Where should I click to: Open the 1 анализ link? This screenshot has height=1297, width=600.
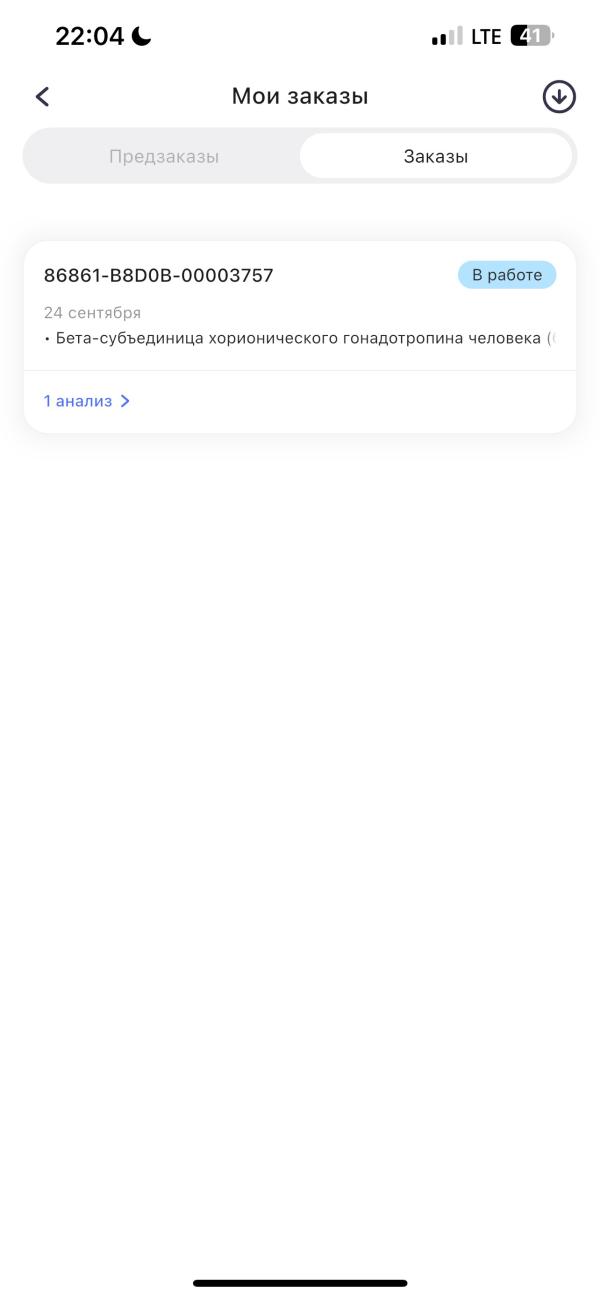pyautogui.click(x=77, y=401)
